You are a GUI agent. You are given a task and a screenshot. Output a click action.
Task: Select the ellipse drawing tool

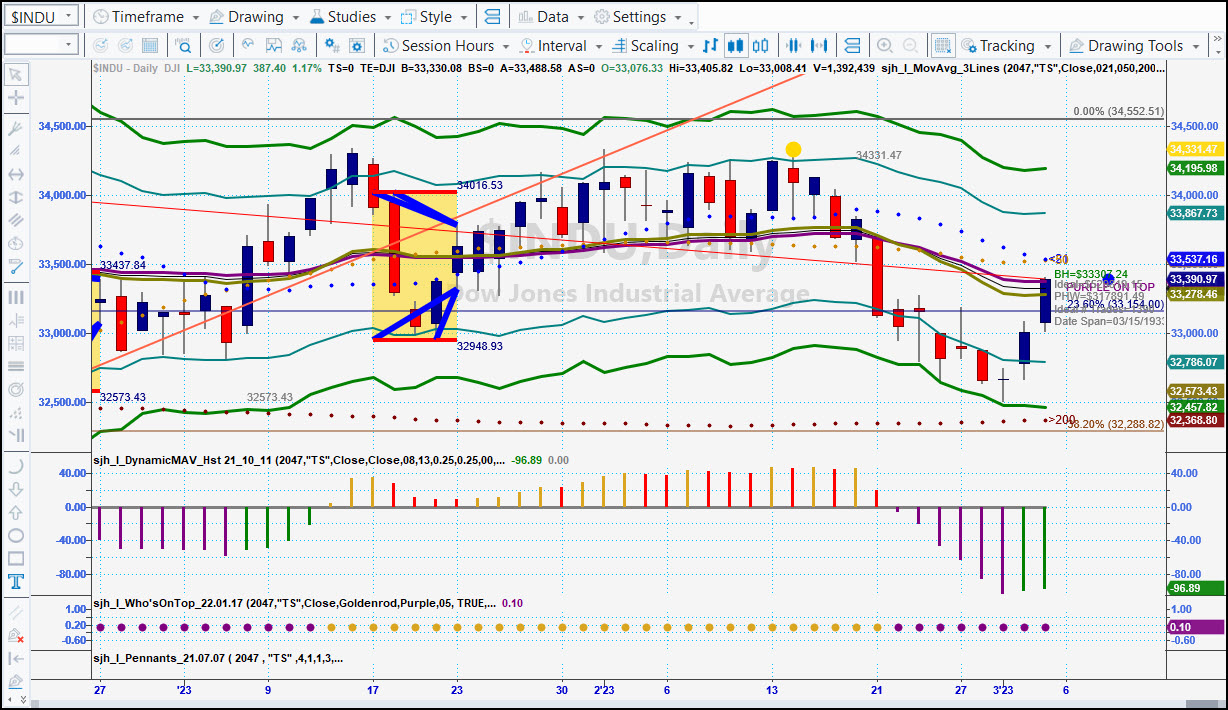[x=16, y=535]
